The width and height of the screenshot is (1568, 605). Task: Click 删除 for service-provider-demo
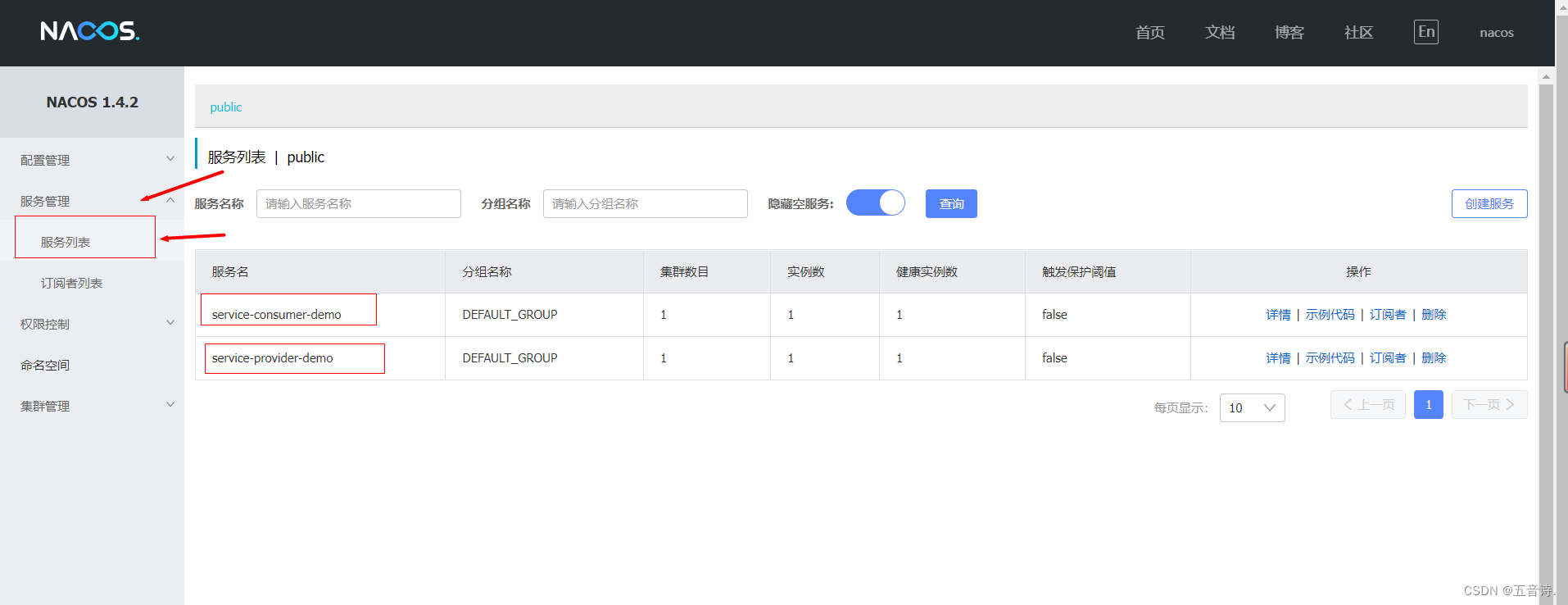coord(1434,358)
